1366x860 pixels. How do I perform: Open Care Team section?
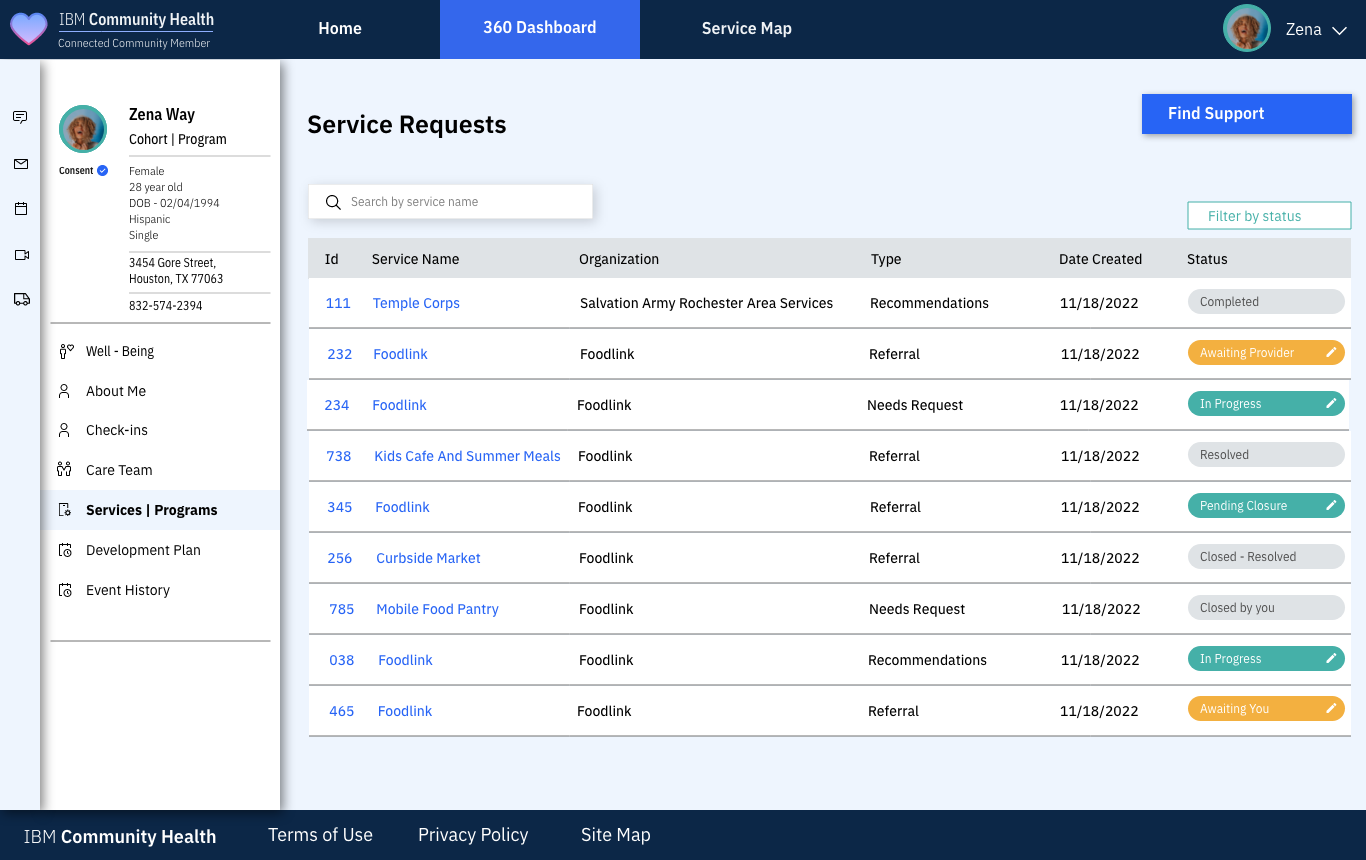pos(119,470)
